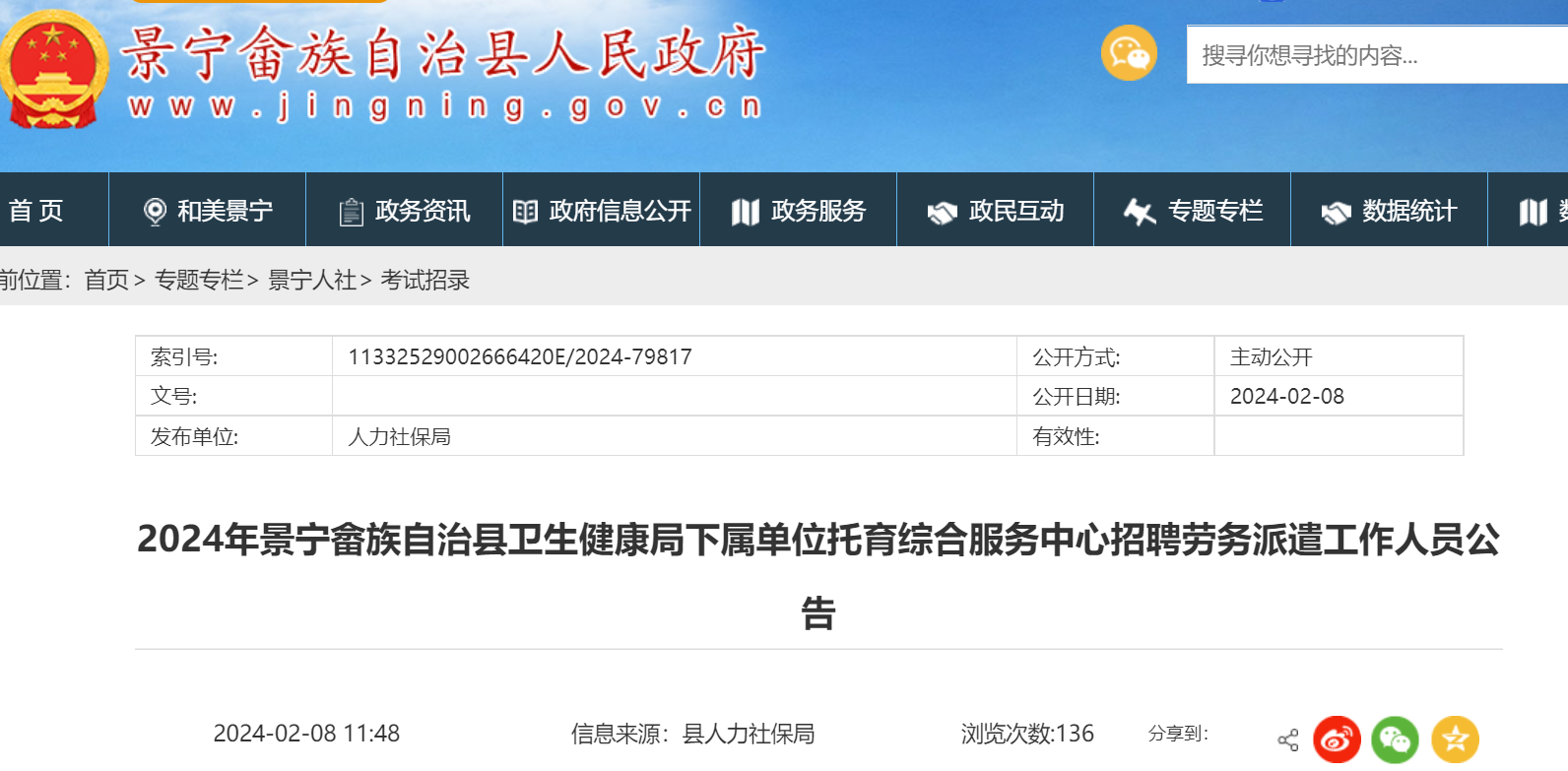Click the 首页 breadcrumb link
1568x771 pixels.
click(x=106, y=281)
